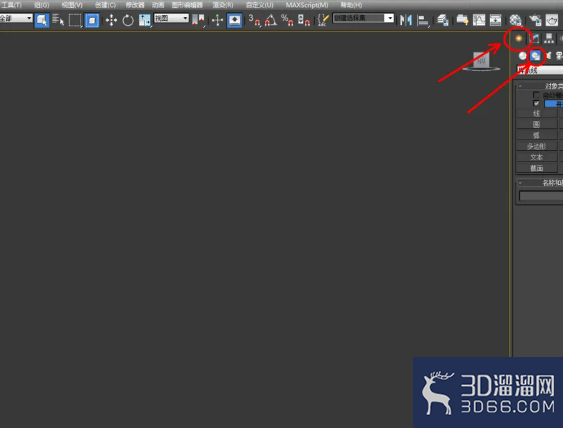Select the Select Object arrow tool
The height and width of the screenshot is (428, 563).
coord(42,20)
